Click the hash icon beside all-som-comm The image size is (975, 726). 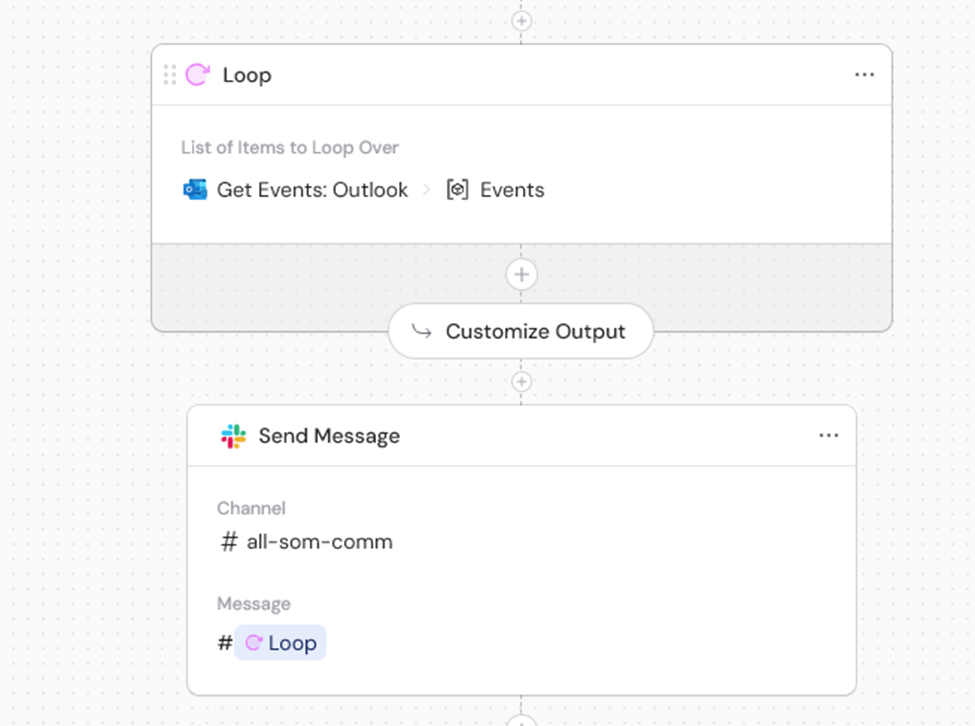coord(227,542)
